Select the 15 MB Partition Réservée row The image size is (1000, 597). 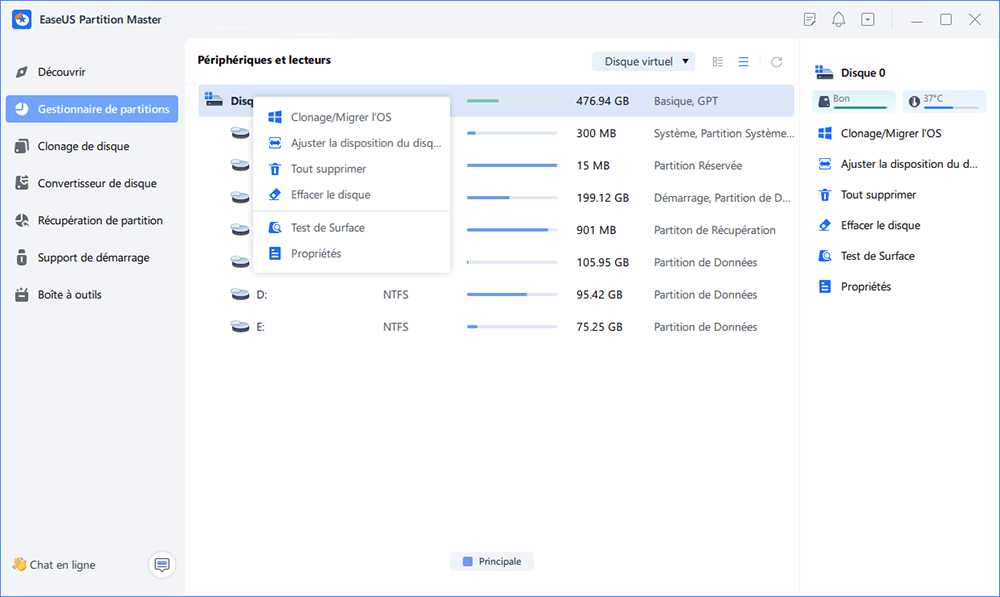[x=496, y=165]
